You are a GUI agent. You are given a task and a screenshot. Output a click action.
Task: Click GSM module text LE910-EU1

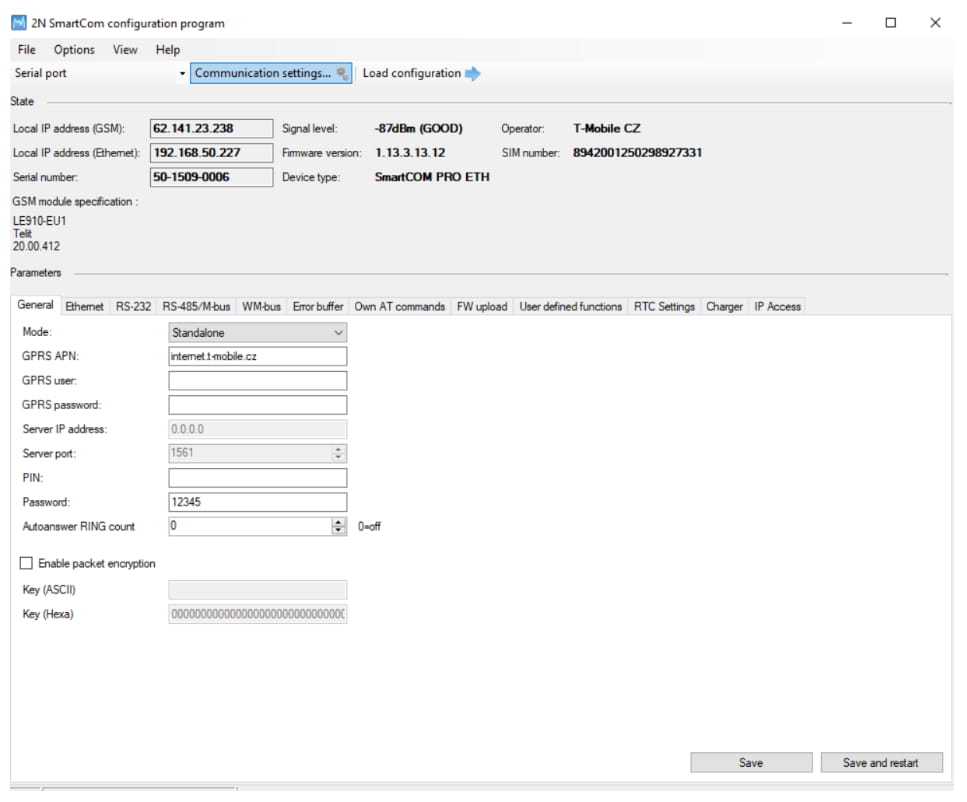(x=39, y=221)
